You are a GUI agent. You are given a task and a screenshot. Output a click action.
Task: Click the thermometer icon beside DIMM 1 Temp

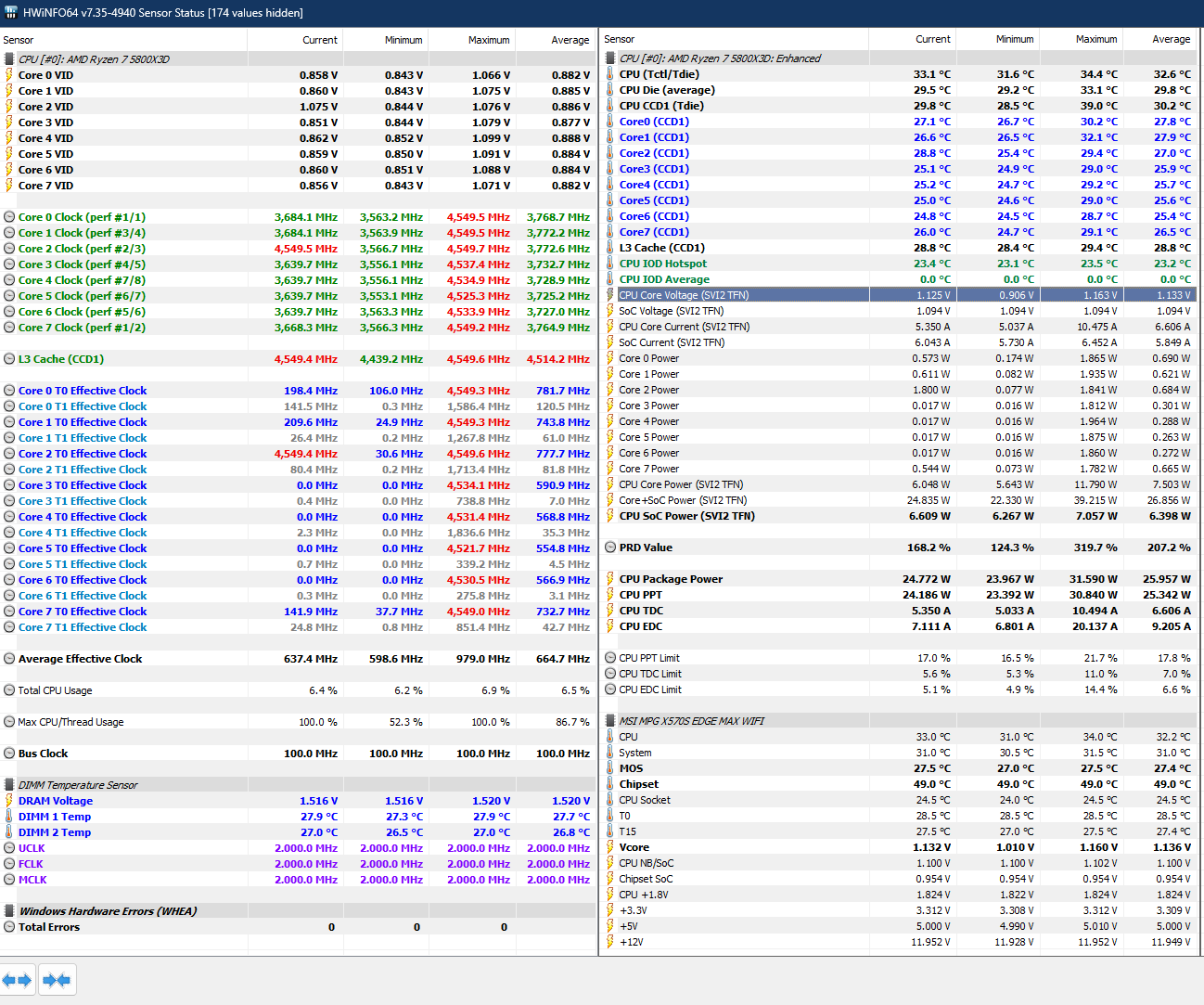tap(9, 817)
